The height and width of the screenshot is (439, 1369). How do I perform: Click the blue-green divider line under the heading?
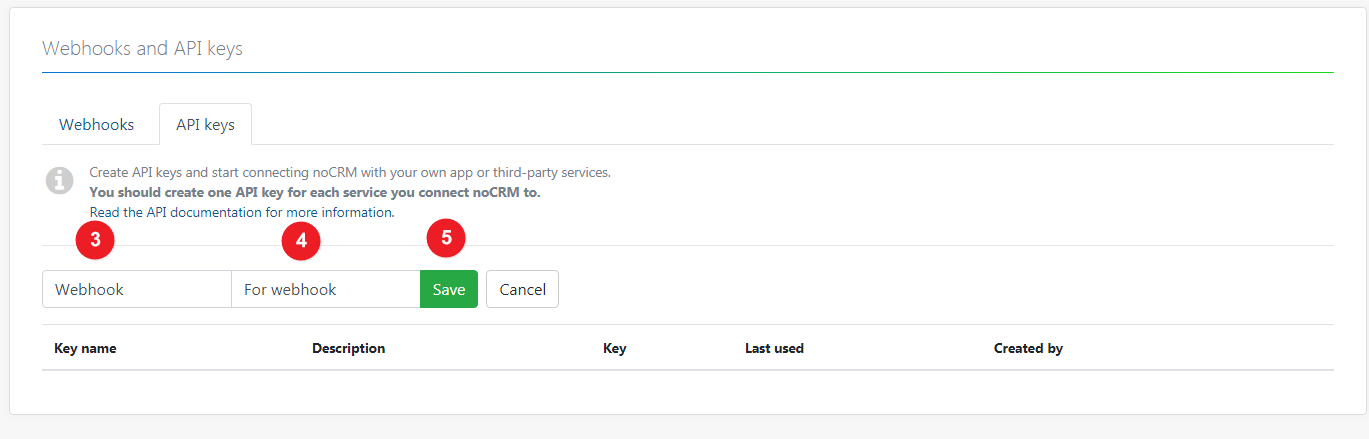click(687, 72)
